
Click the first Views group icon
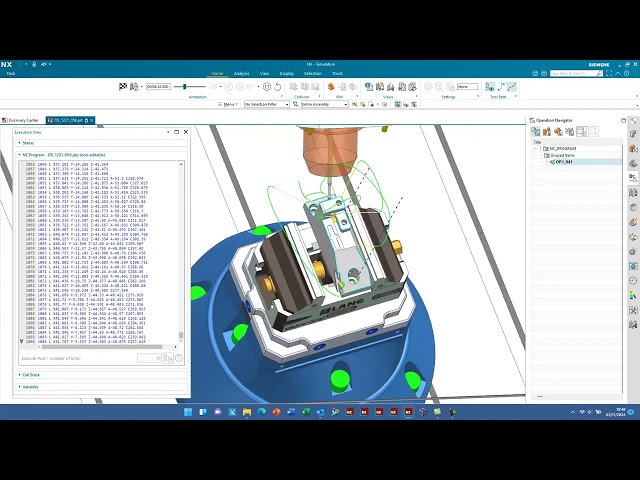369,87
